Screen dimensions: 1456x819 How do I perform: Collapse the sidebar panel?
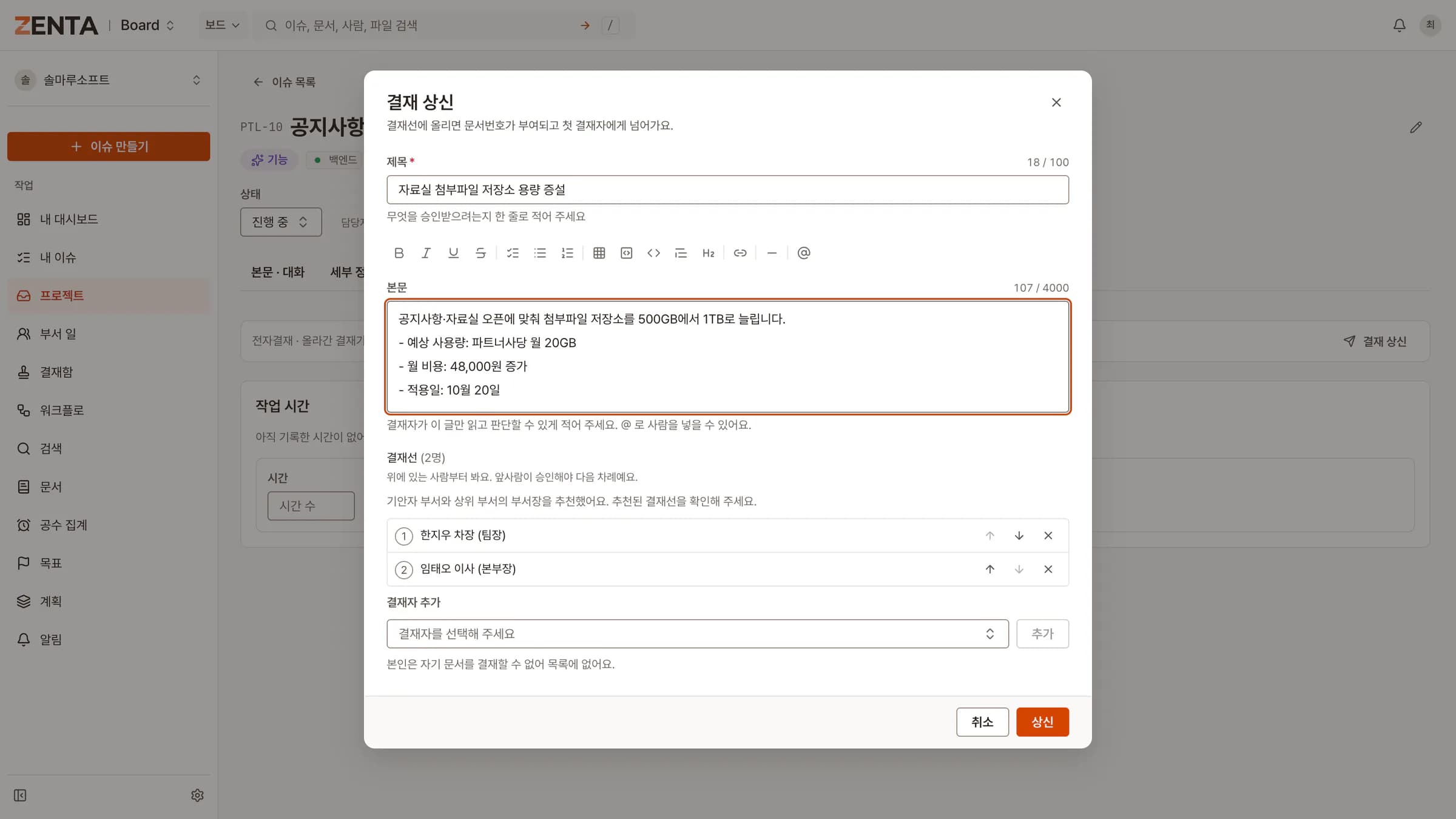tap(20, 795)
